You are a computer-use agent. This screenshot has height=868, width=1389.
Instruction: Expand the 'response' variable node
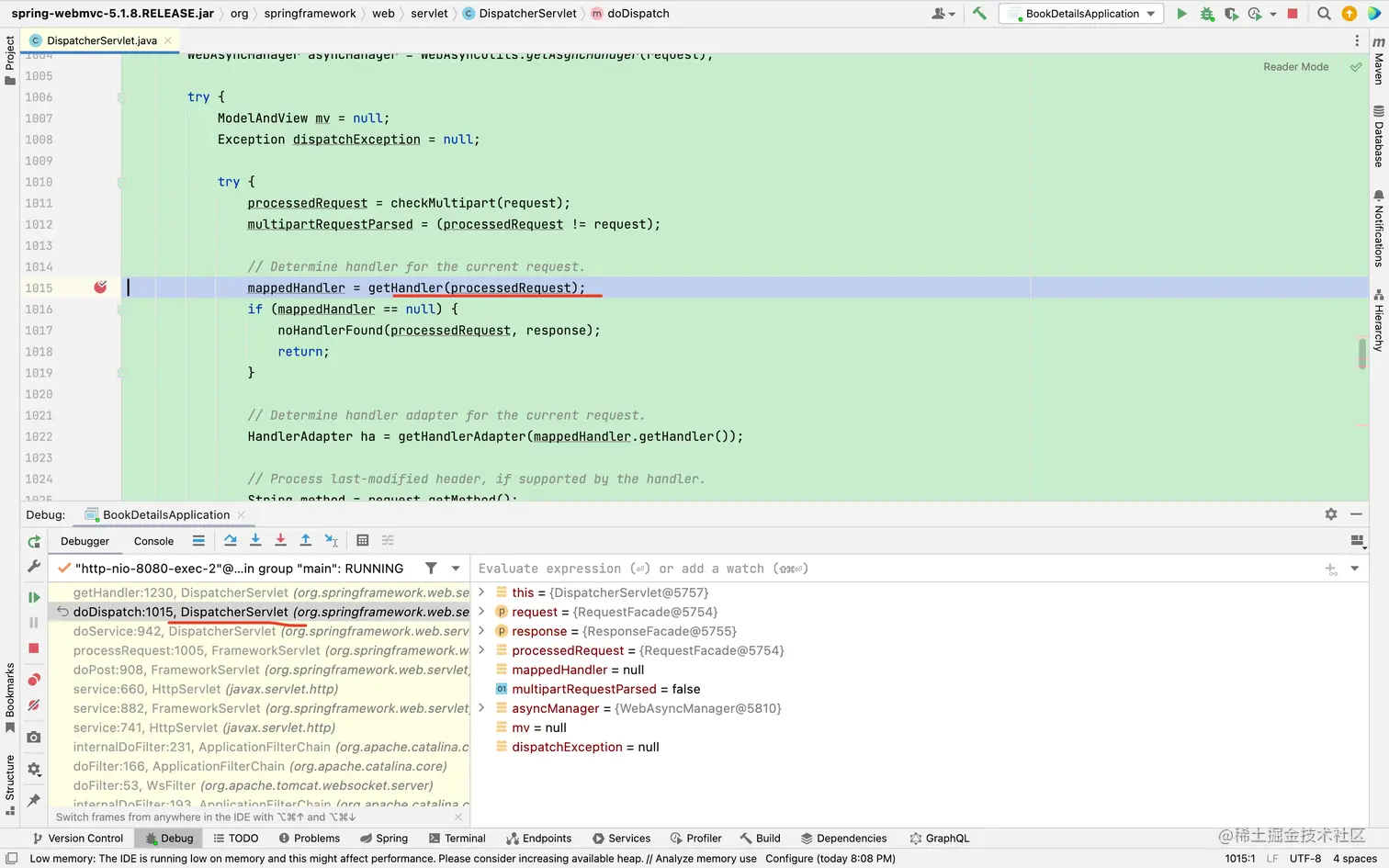(481, 631)
